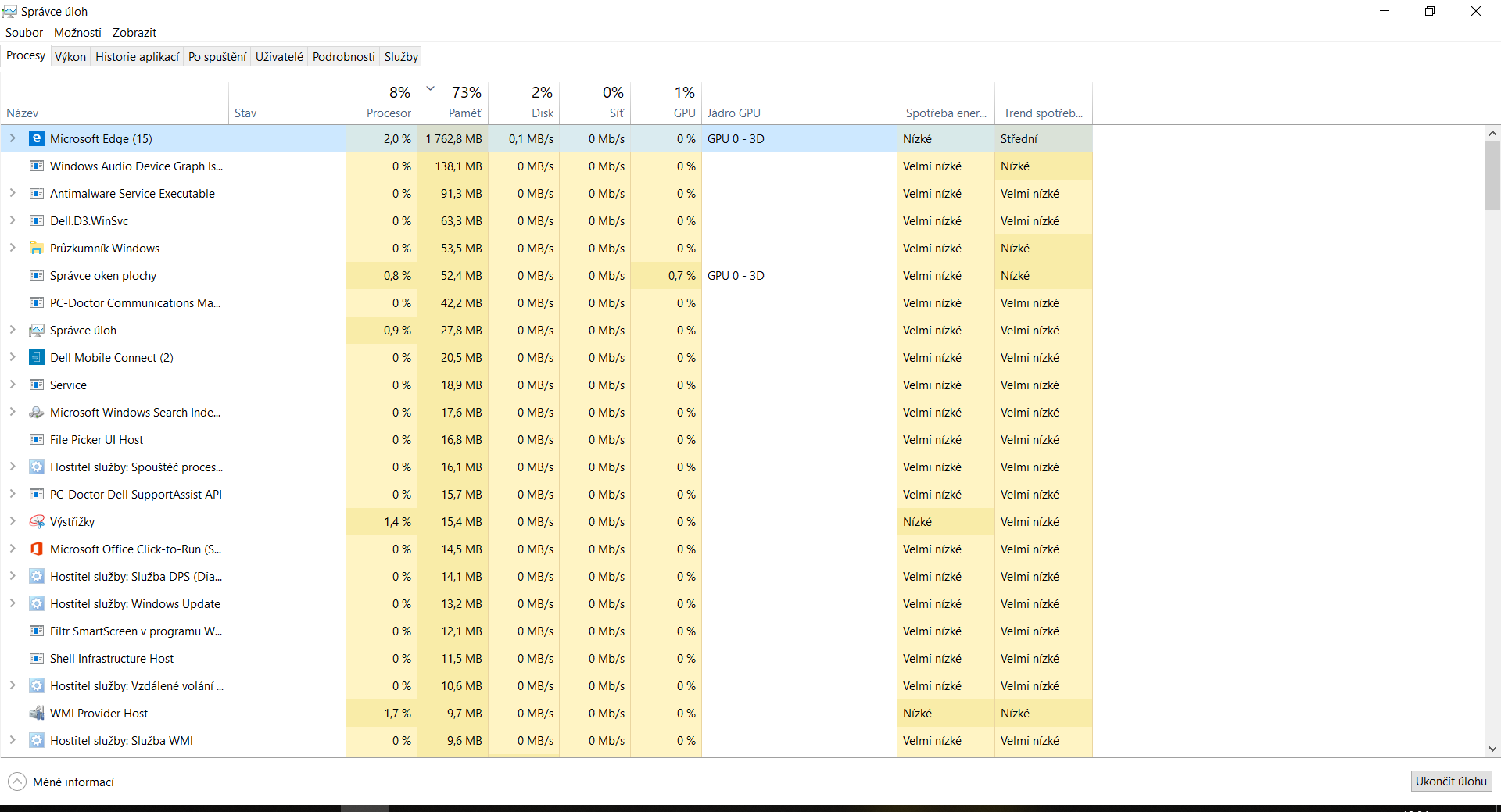Click the Microsoft Edge process icon

pos(36,139)
